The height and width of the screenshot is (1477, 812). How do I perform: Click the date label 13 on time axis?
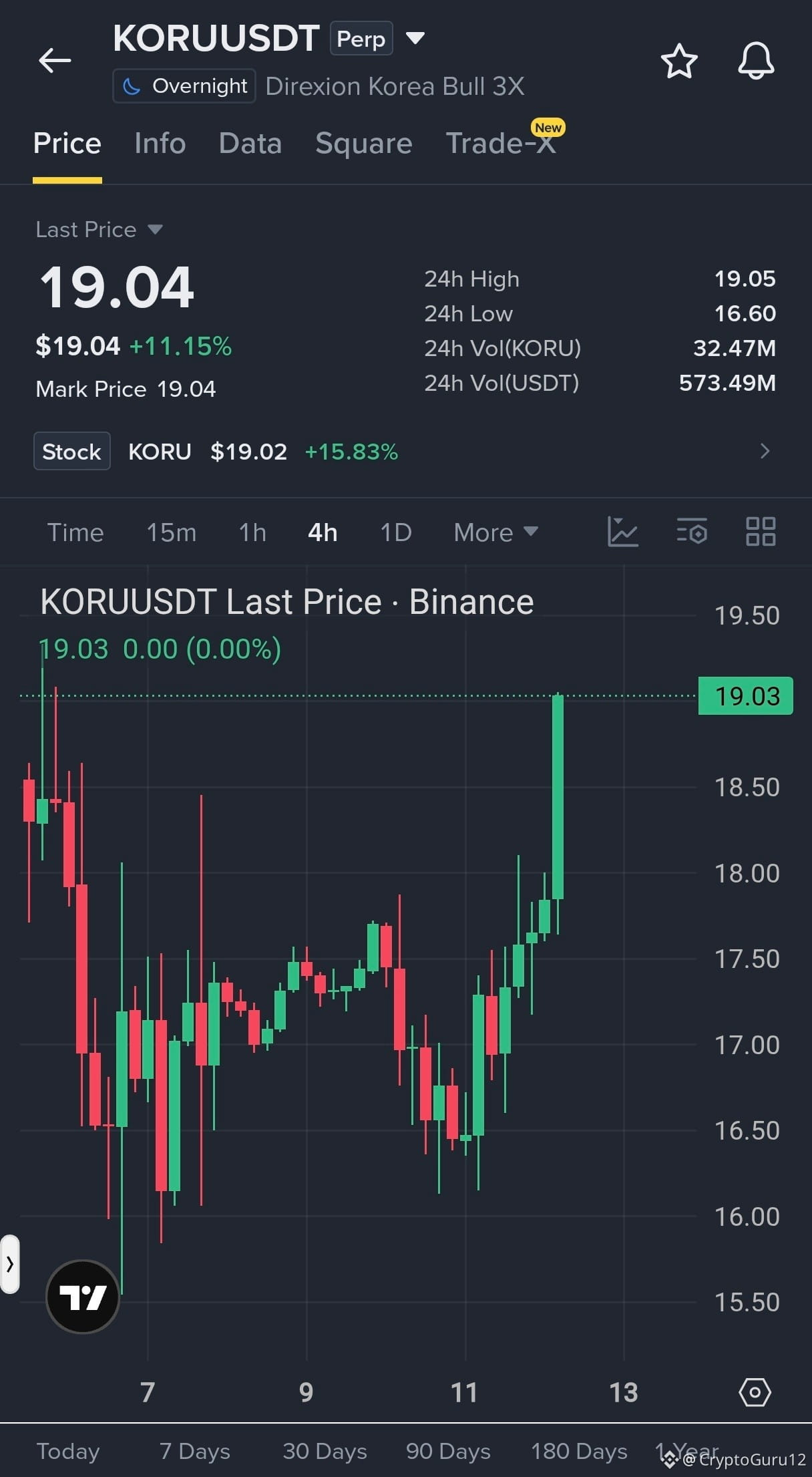click(x=624, y=1393)
